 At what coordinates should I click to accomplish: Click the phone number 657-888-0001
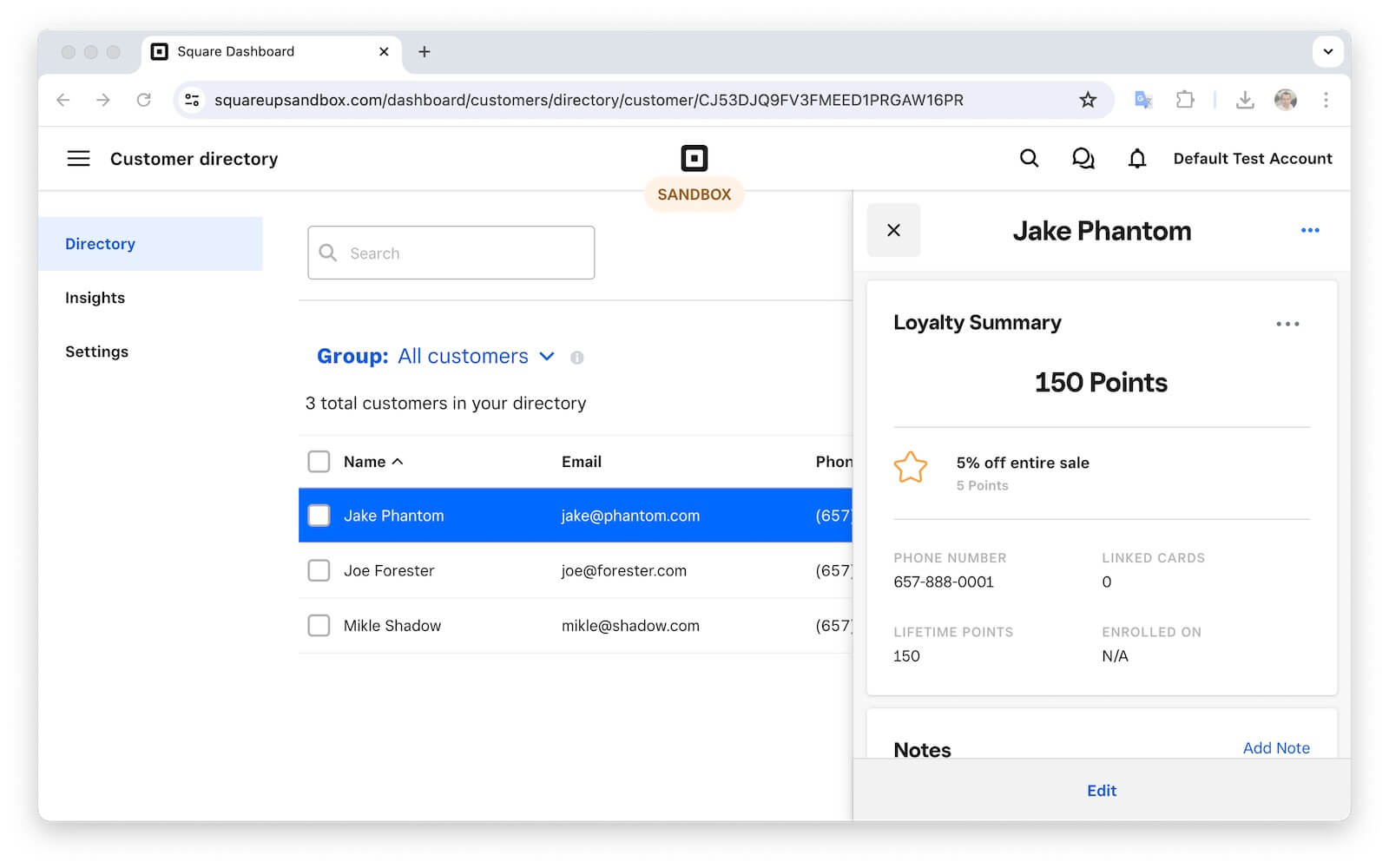(944, 582)
